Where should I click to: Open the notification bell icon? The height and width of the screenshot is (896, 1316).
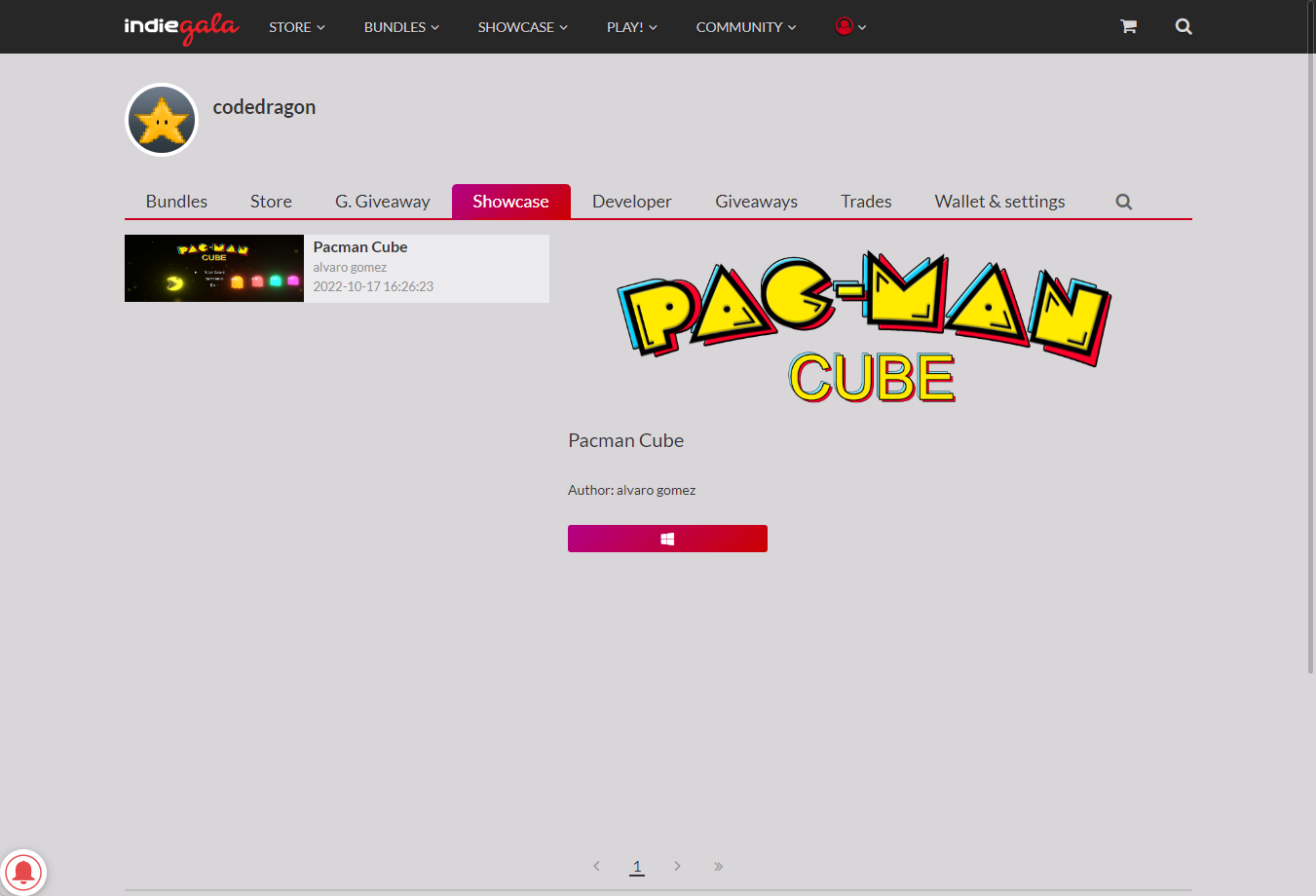tap(23, 872)
